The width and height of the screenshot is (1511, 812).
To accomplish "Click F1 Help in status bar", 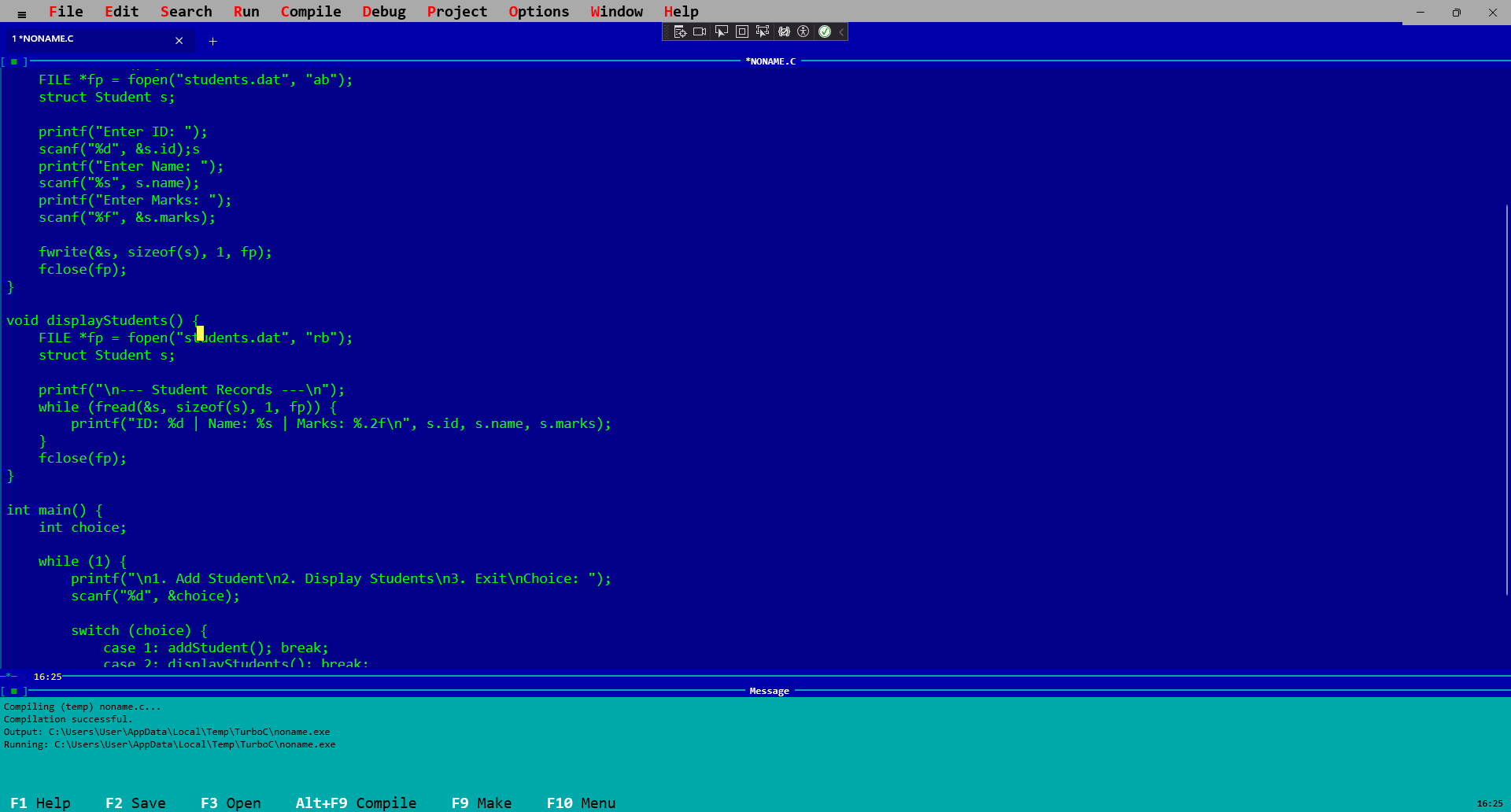I will point(41,803).
